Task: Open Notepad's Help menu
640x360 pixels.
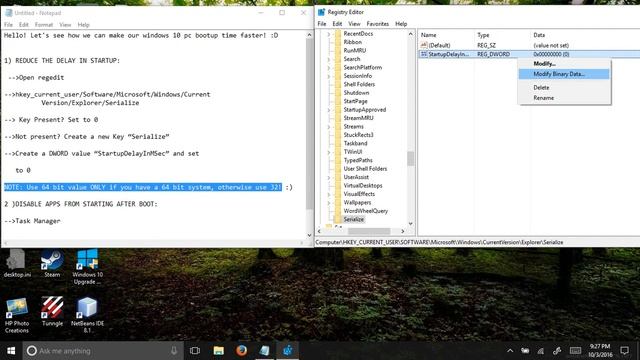Action: coord(83,24)
